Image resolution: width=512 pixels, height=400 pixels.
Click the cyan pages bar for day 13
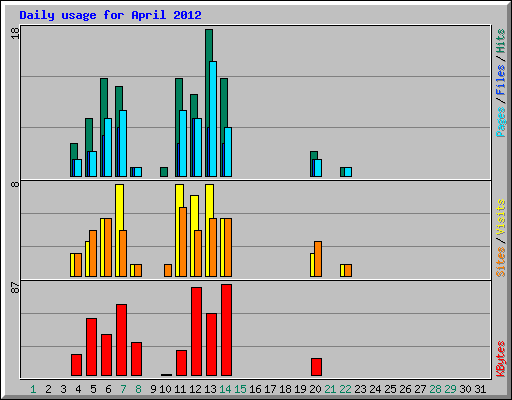(213, 119)
